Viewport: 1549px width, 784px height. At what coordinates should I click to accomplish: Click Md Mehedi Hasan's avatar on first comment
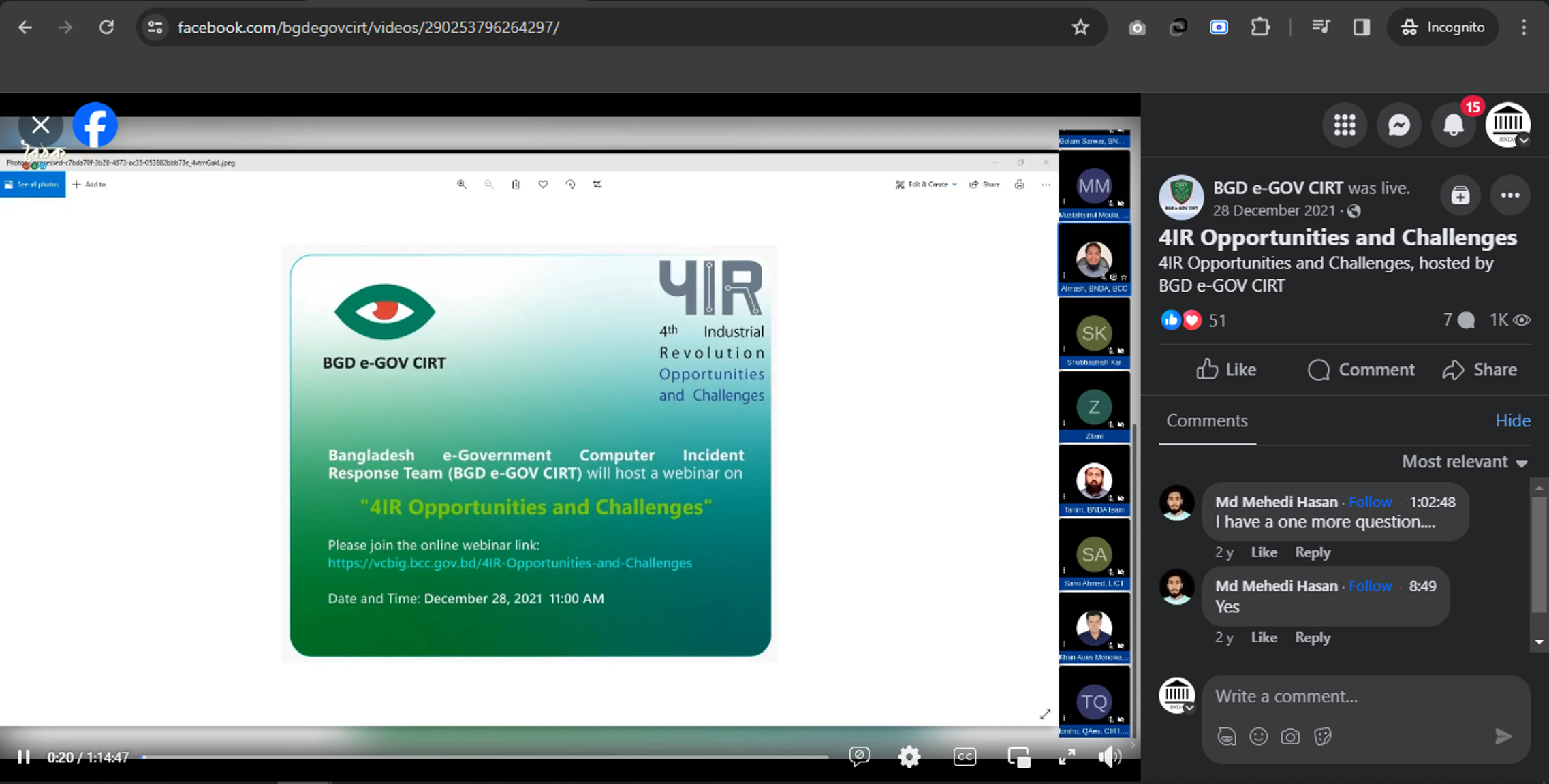pos(1177,503)
